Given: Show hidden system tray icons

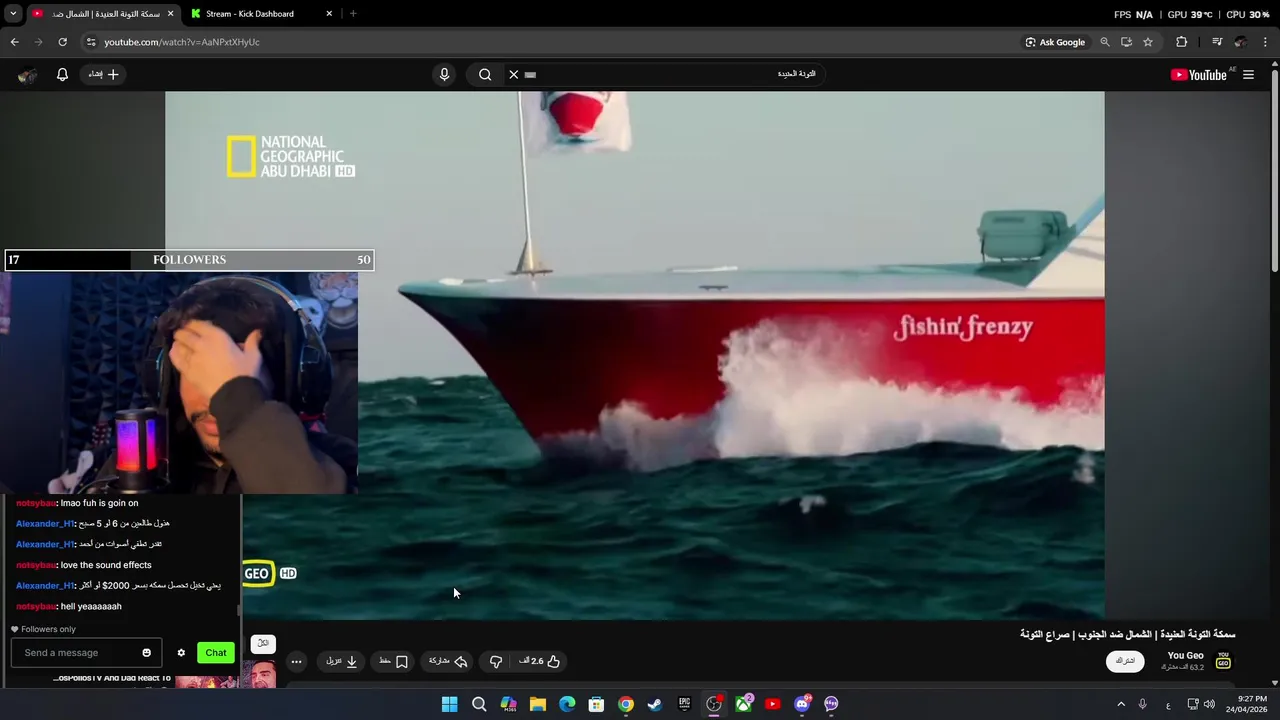Looking at the screenshot, I should pyautogui.click(x=1121, y=704).
